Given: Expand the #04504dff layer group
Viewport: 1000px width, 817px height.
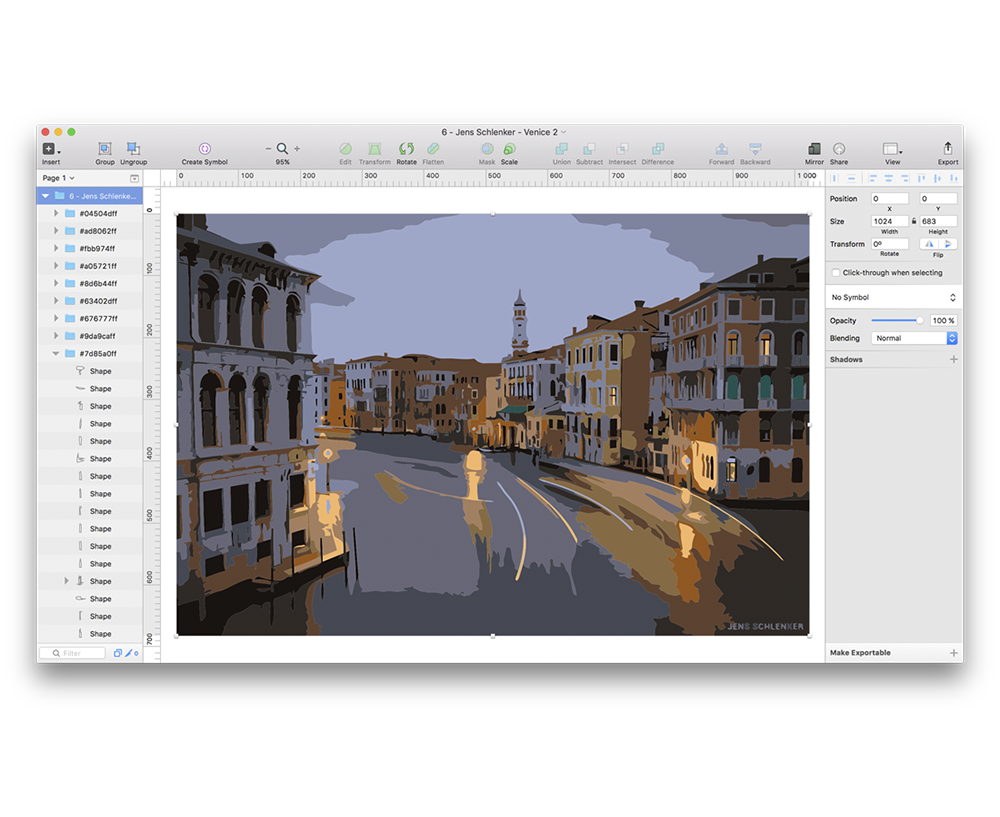Looking at the screenshot, I should pyautogui.click(x=55, y=213).
